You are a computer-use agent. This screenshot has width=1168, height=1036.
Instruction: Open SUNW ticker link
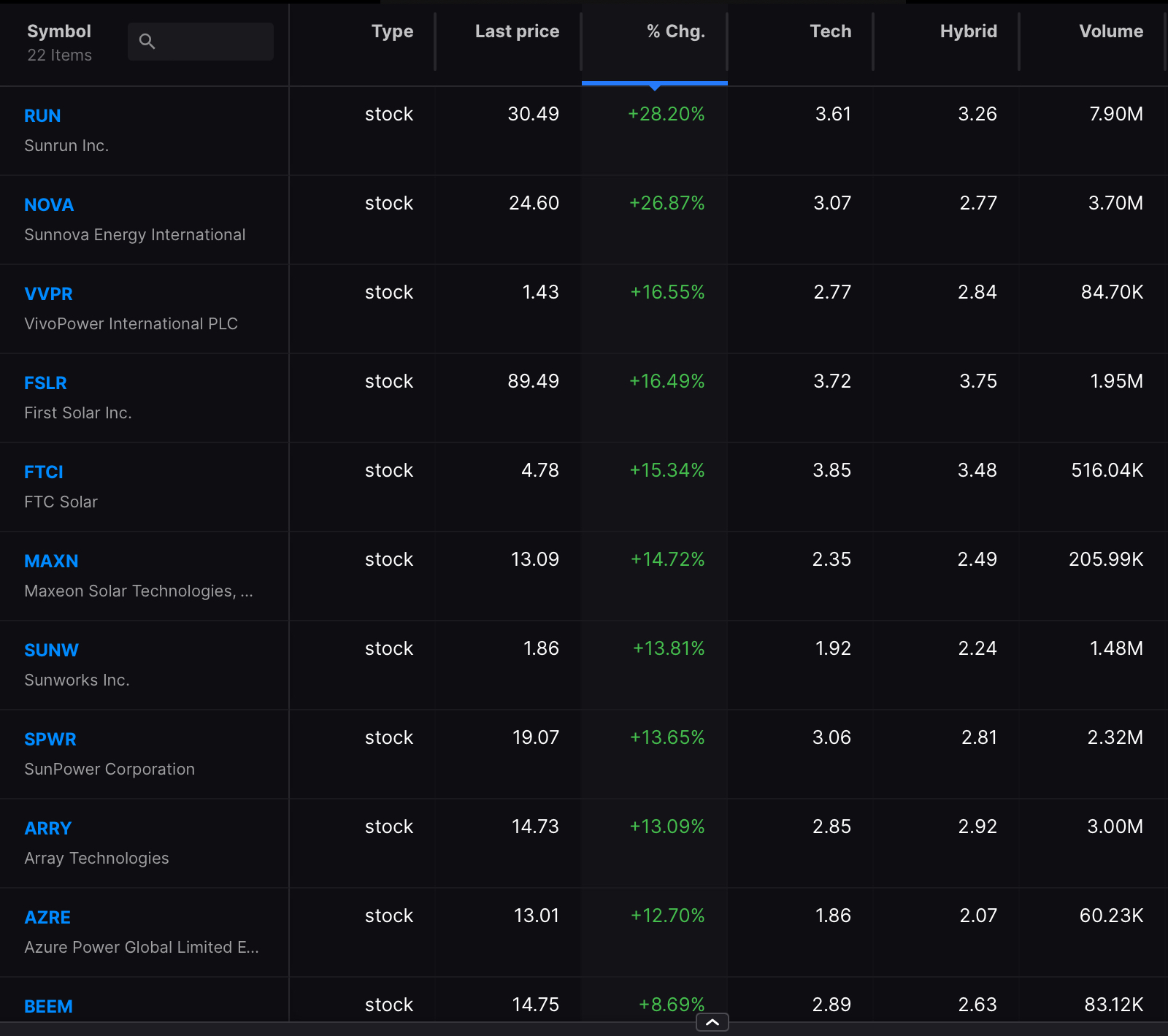[x=51, y=651]
